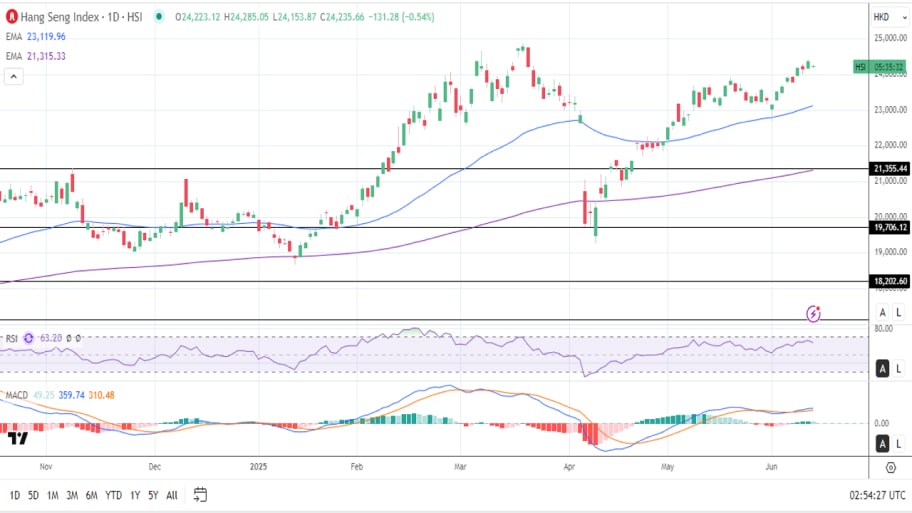This screenshot has width=912, height=513.
Task: Open chart settings gear on time axis
Action: tap(890, 467)
